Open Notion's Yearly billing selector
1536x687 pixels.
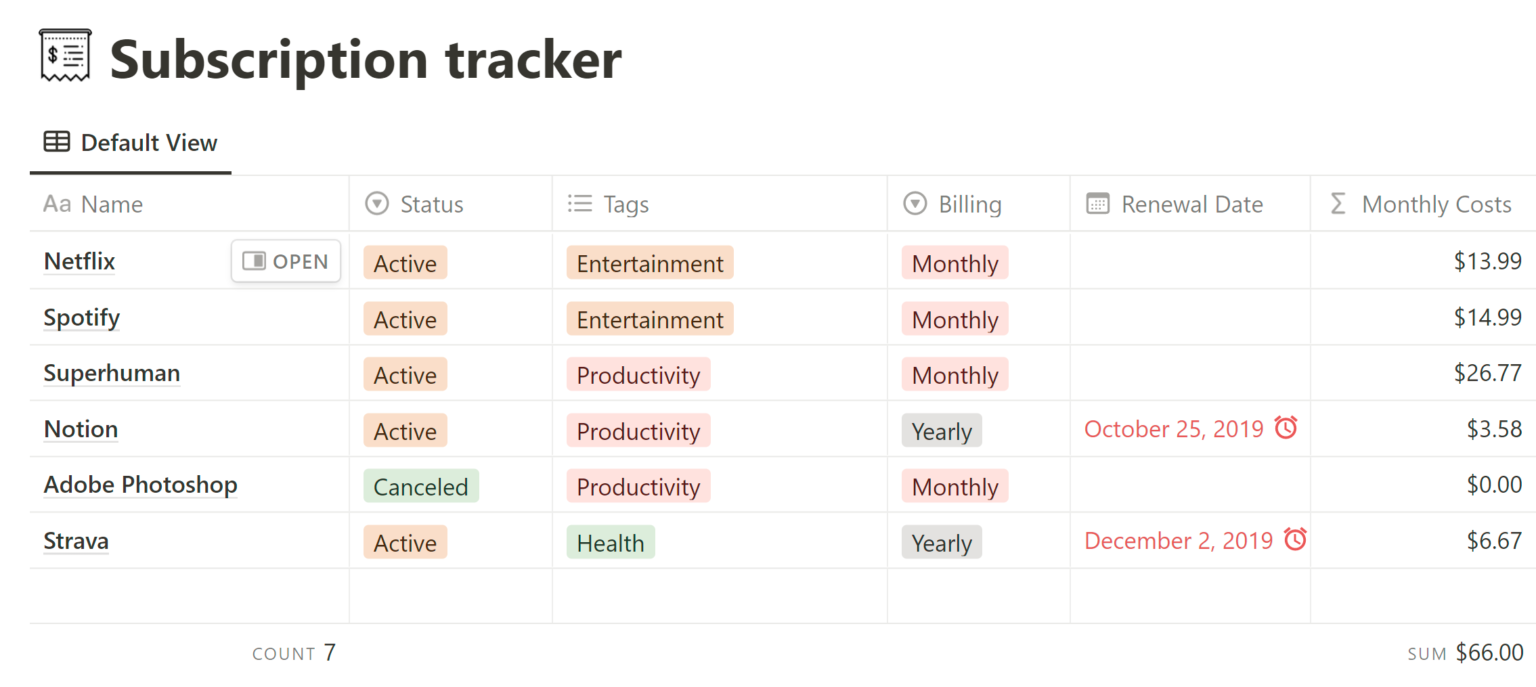click(941, 430)
